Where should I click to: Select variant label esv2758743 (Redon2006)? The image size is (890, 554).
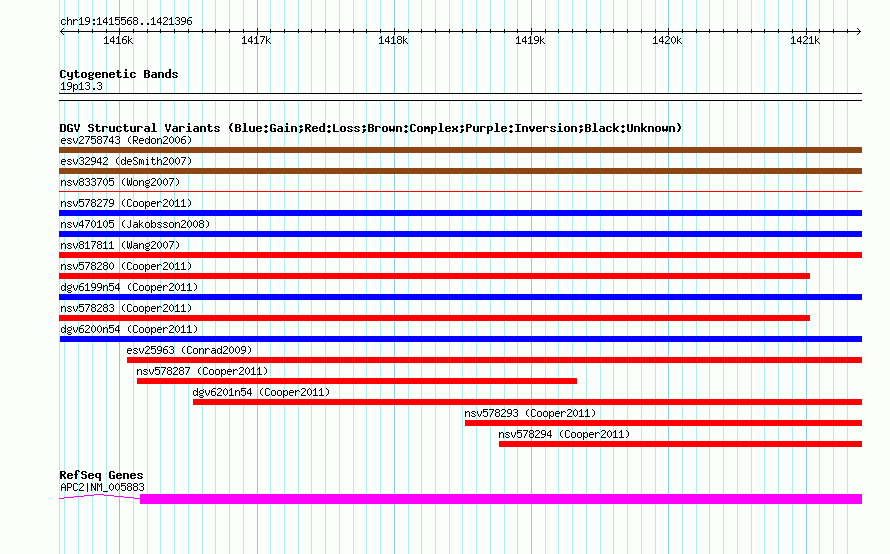coord(126,140)
